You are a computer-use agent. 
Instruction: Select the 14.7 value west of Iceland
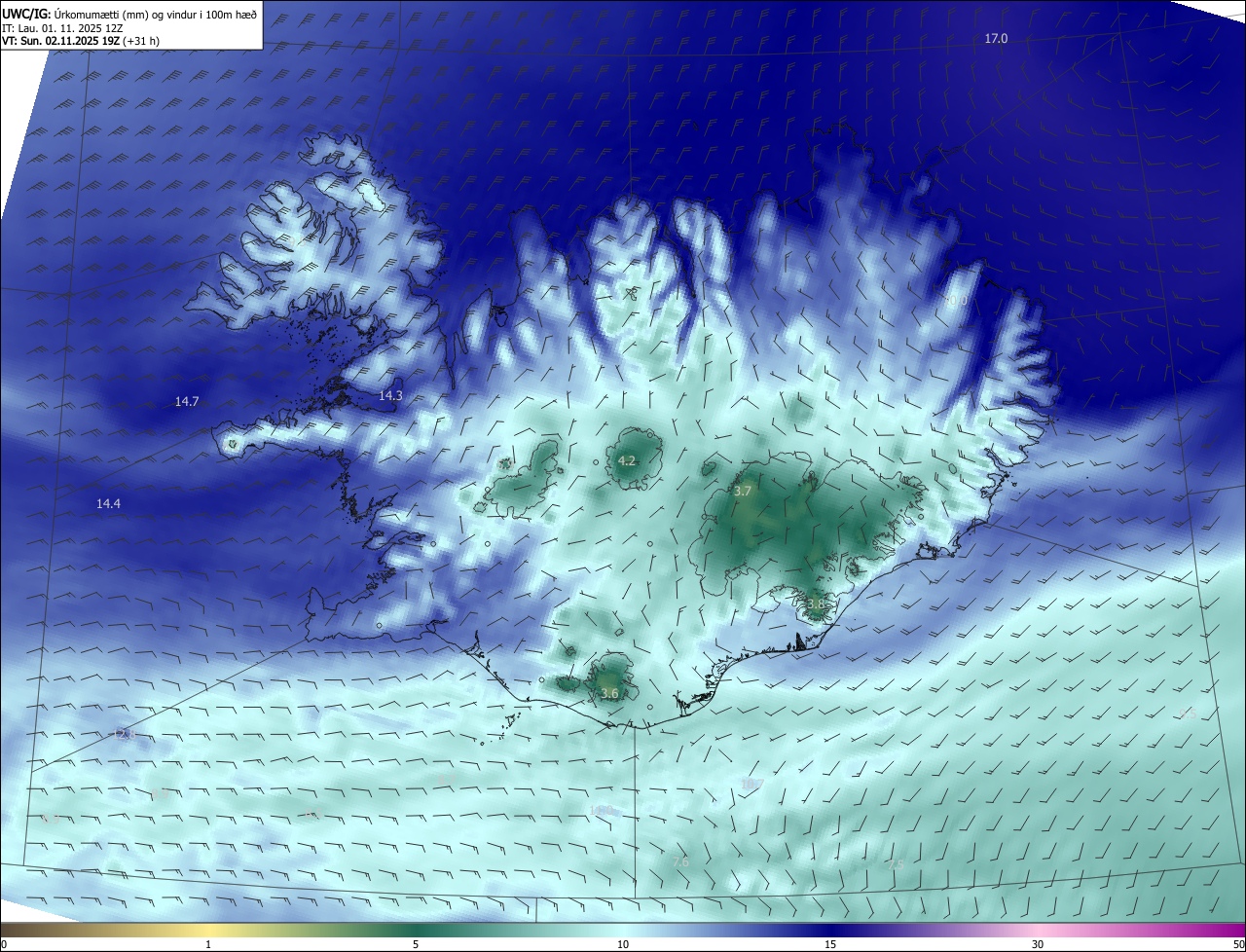(x=187, y=401)
